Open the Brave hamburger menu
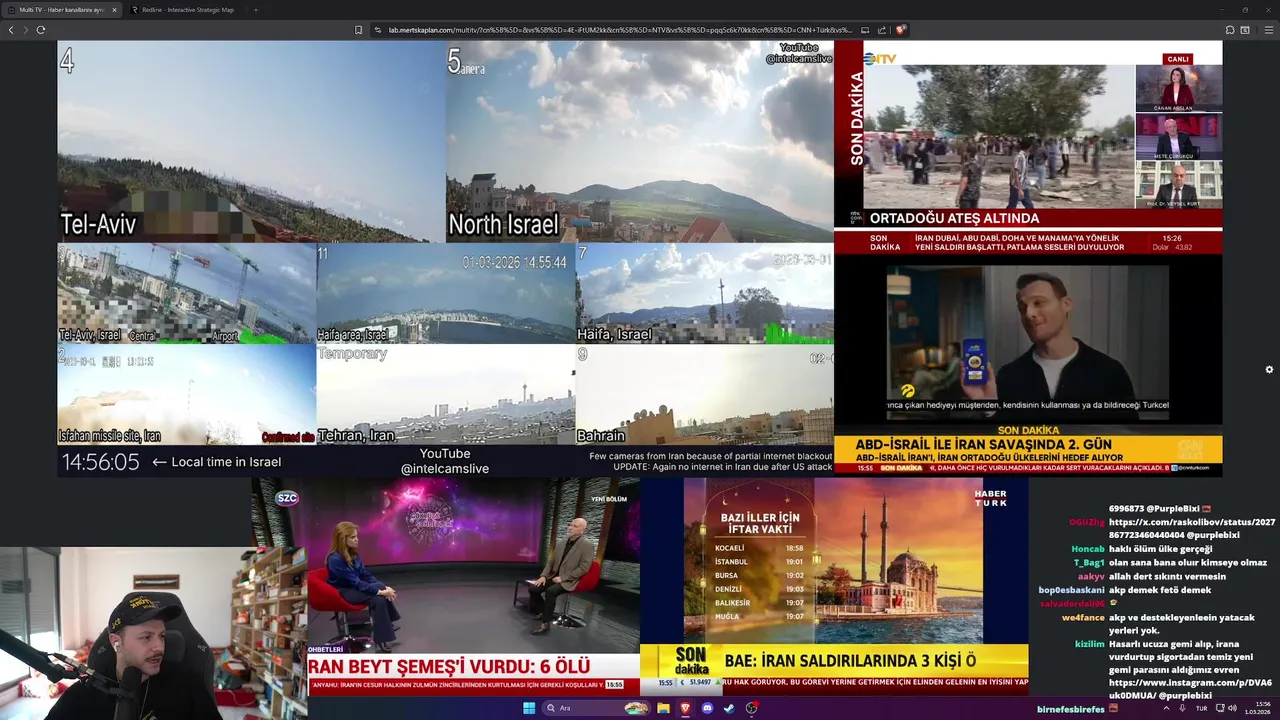 point(1269,30)
